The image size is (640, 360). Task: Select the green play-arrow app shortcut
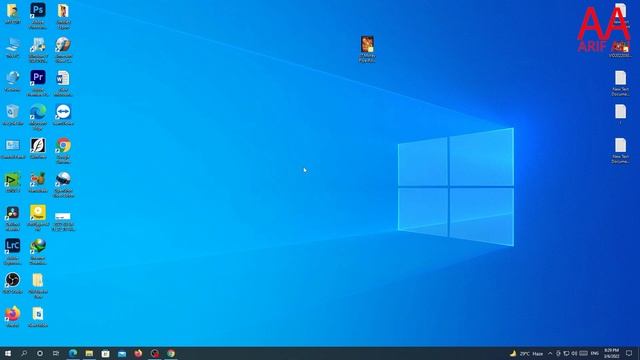coord(13,182)
